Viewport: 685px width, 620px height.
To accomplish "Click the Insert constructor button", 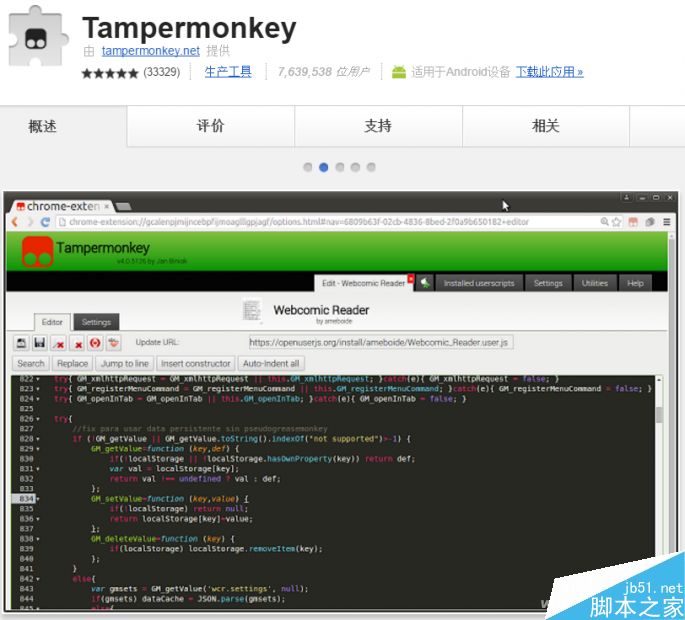I will (x=196, y=364).
